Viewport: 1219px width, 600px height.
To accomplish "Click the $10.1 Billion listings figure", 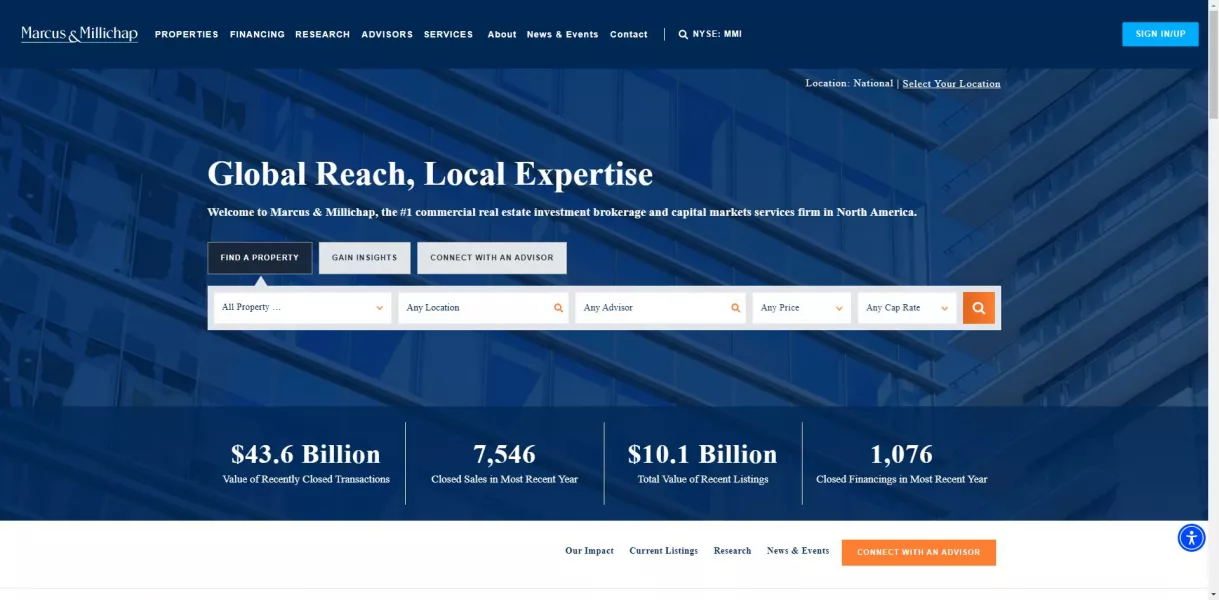I will point(702,455).
